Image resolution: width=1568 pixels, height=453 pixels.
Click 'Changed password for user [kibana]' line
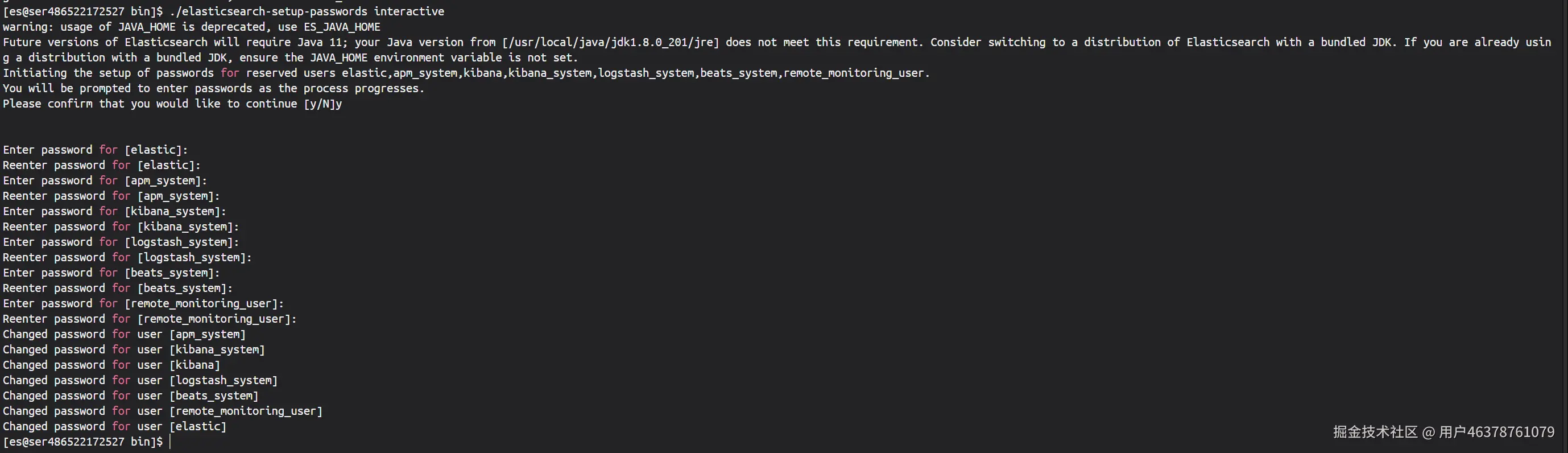click(x=111, y=365)
